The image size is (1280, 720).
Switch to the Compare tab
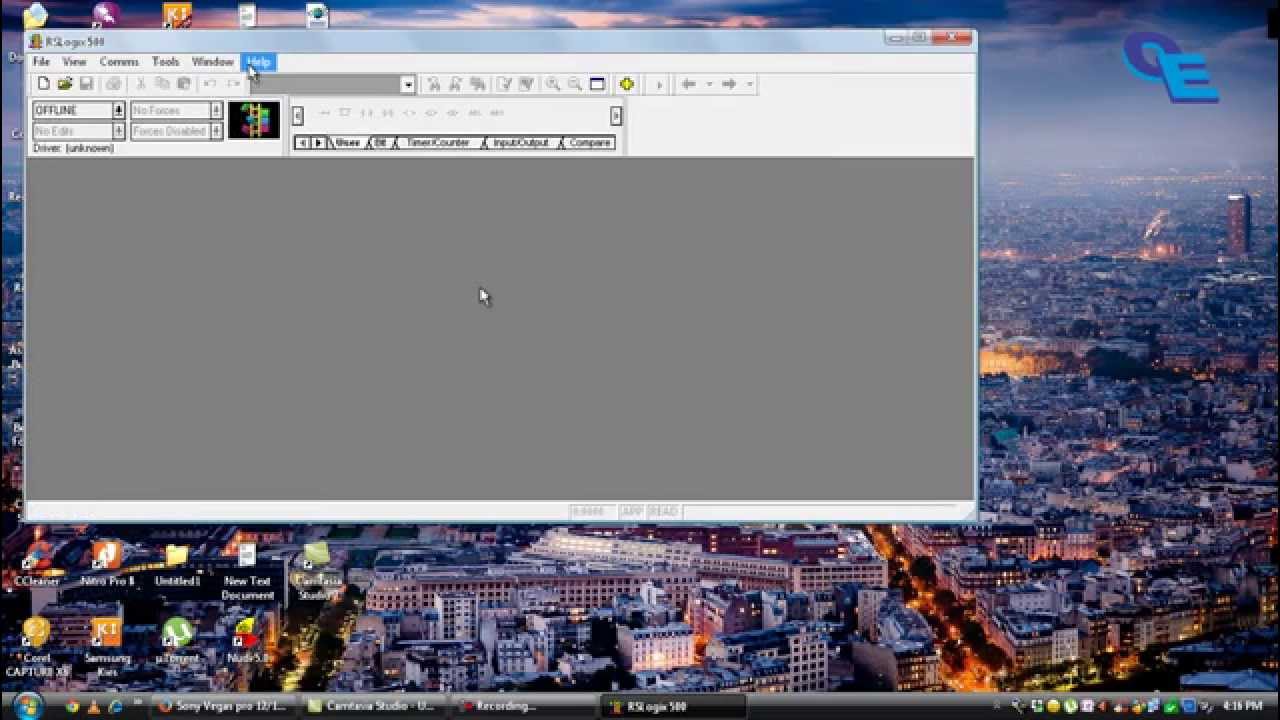(589, 143)
